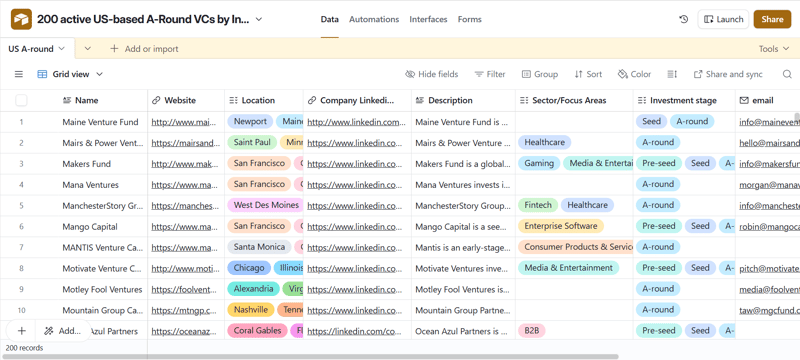Open Motley Fool Ventures website link
The width and height of the screenshot is (800, 360).
[x=185, y=290]
